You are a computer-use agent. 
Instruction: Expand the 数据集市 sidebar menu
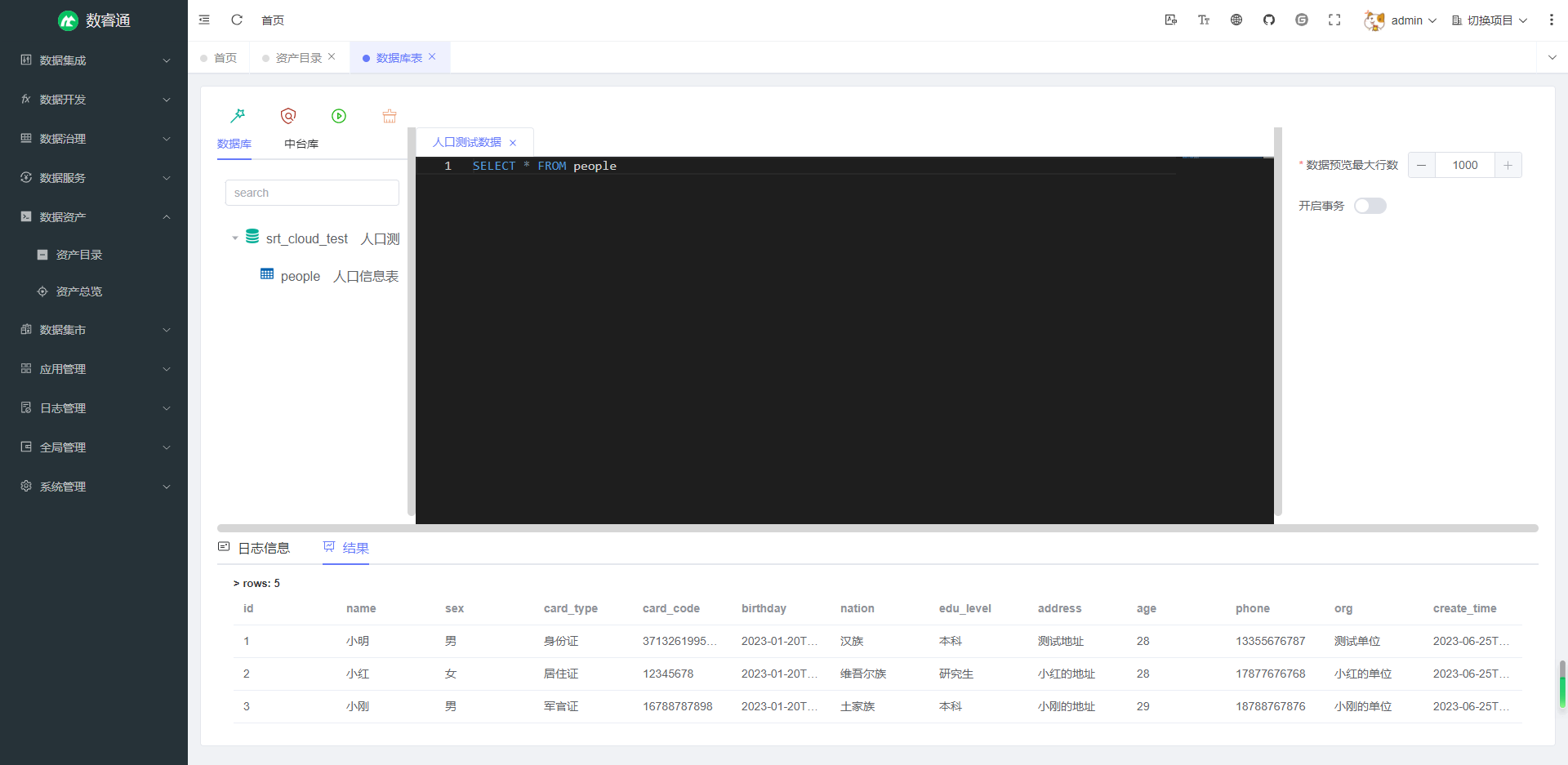click(94, 330)
